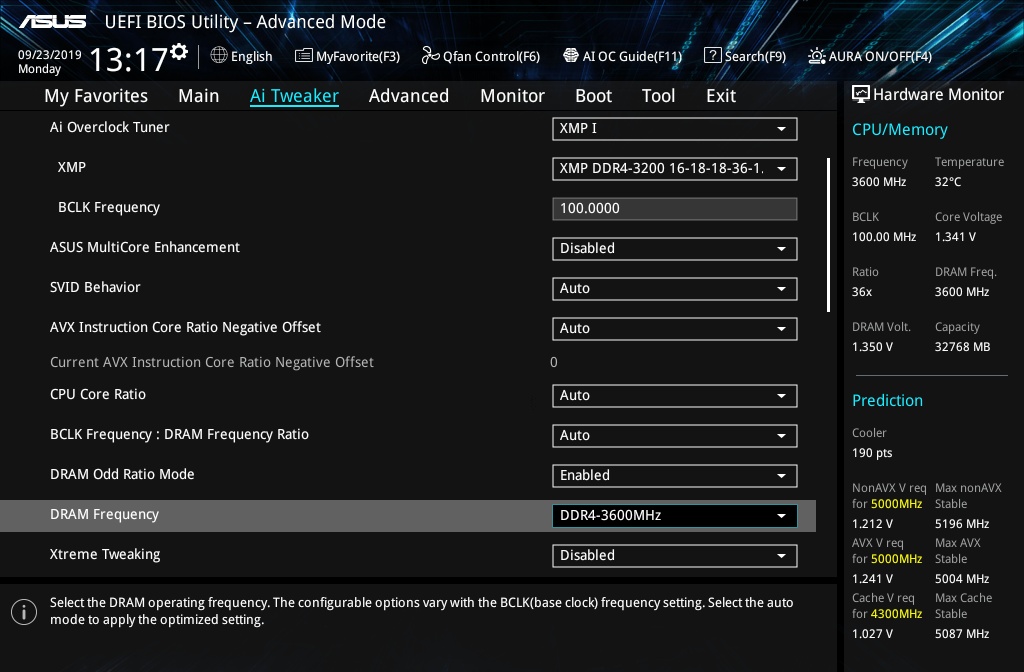This screenshot has width=1024, height=672.
Task: Click the gear icon beside the clock
Action: click(179, 51)
